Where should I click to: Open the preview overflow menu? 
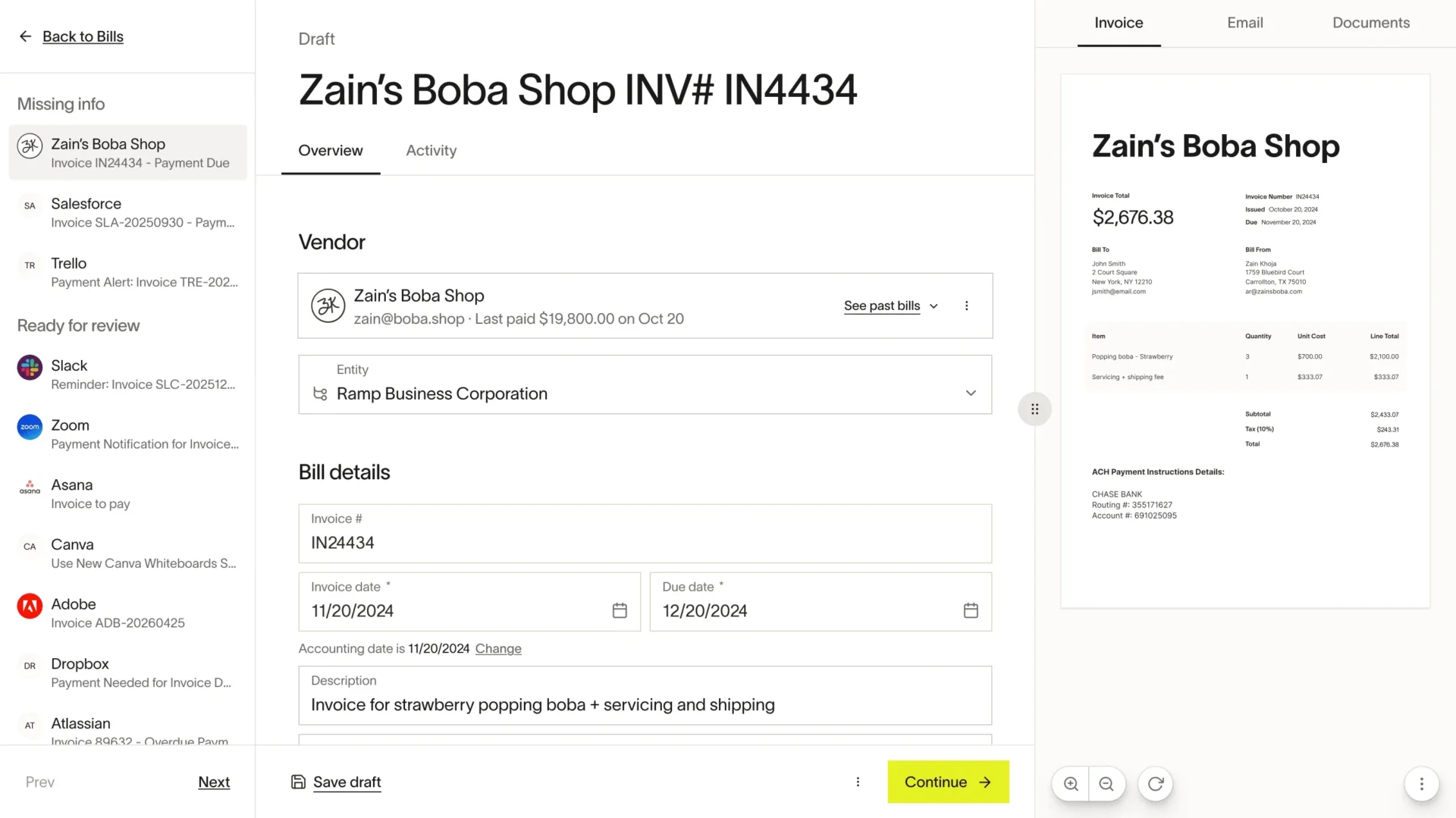[x=1422, y=784]
